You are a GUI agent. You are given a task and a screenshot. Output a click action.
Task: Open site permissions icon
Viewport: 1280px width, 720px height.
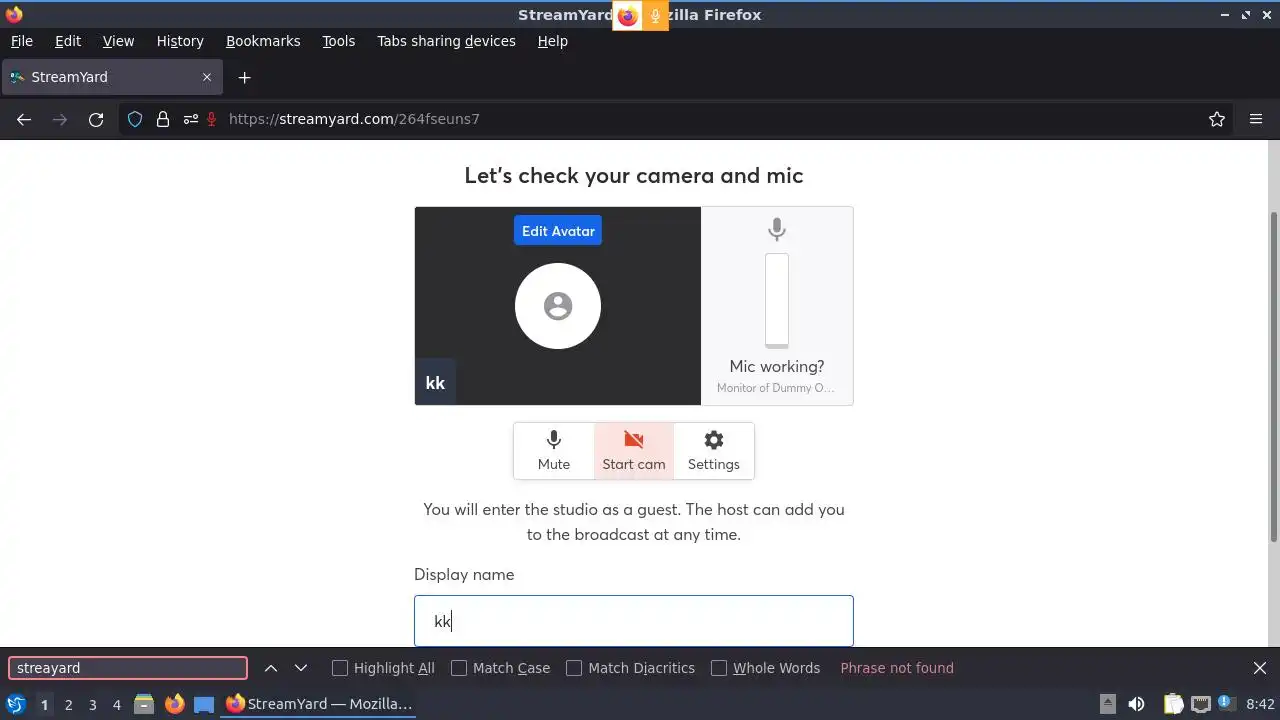coord(190,119)
